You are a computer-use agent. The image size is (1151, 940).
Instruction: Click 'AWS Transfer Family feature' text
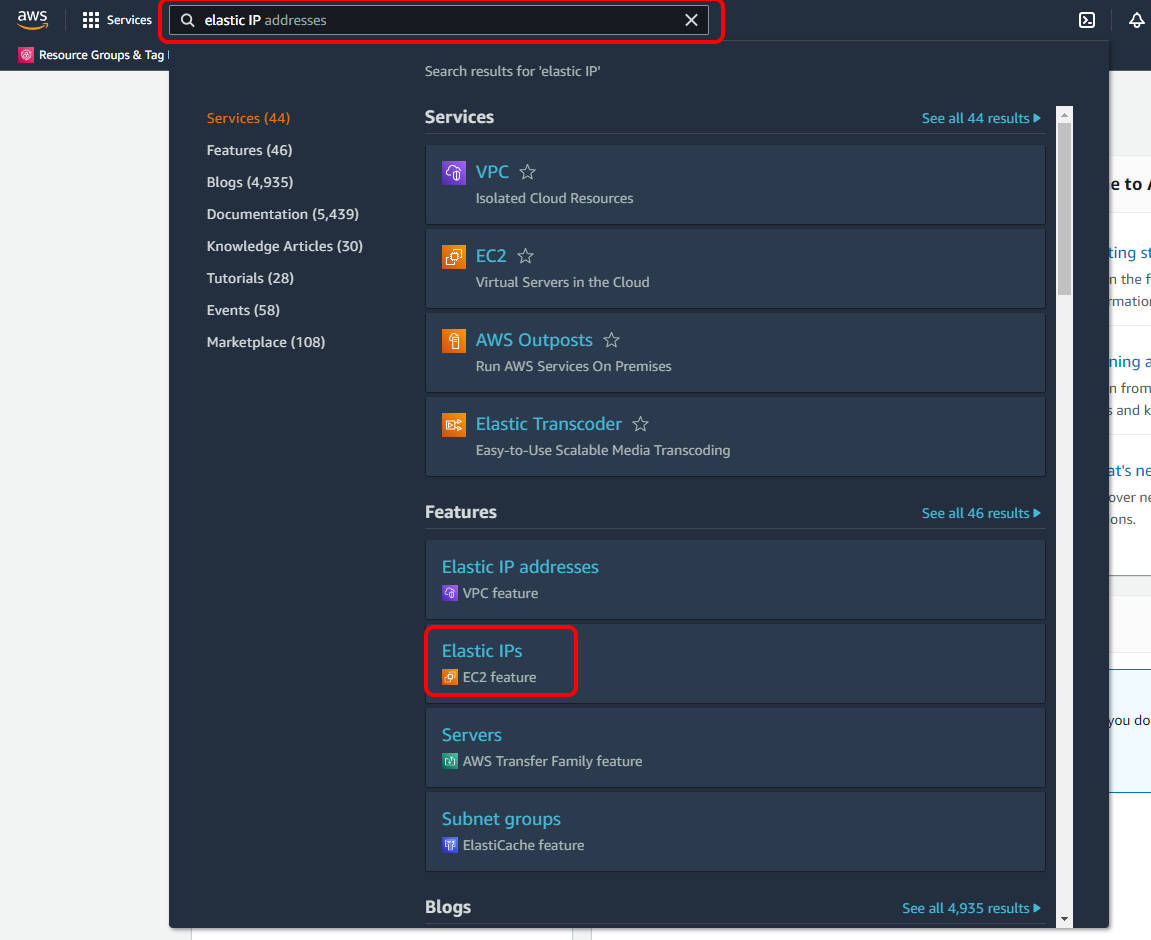(x=552, y=762)
